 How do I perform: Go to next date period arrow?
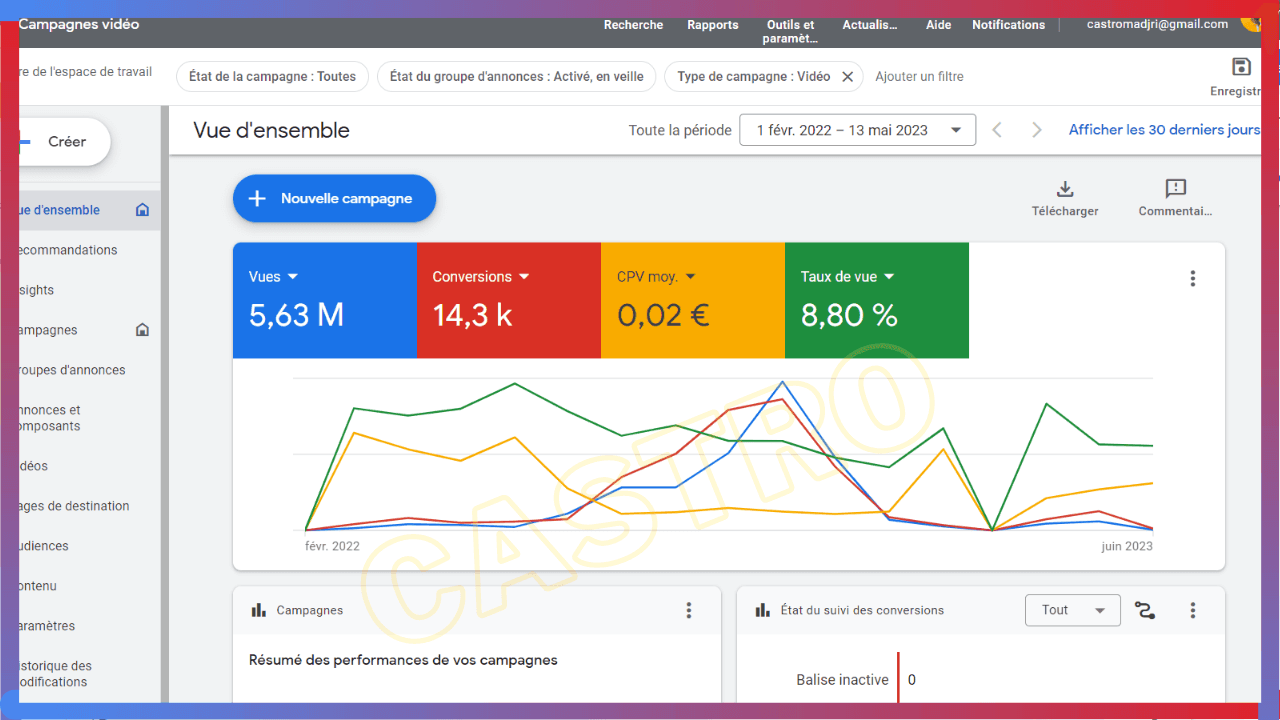pos(1037,130)
